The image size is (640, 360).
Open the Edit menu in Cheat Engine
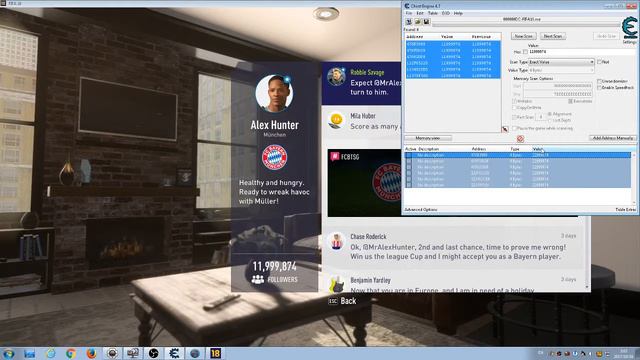(x=420, y=13)
